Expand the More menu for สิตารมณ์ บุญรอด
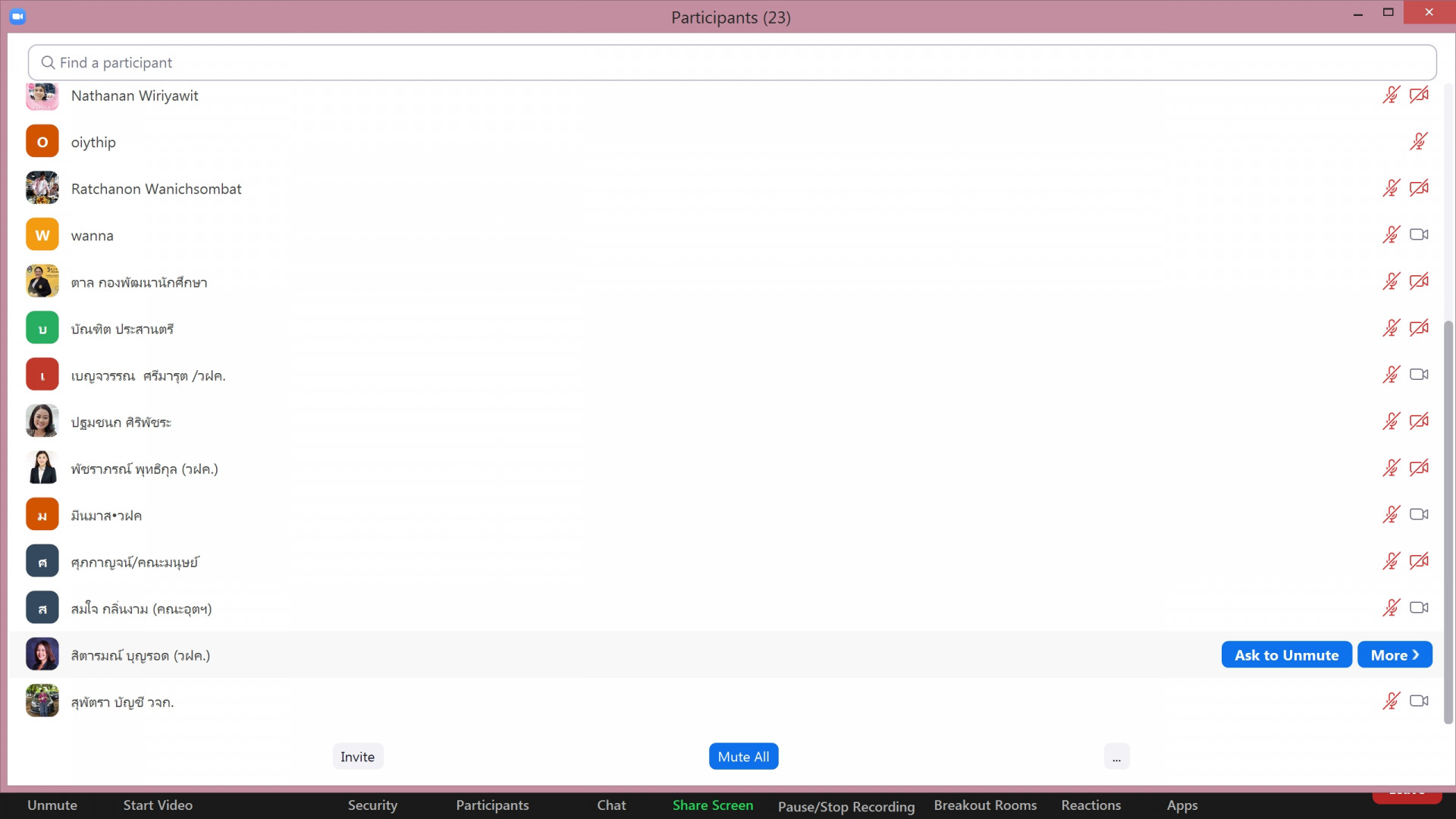1456x819 pixels. pos(1394,655)
